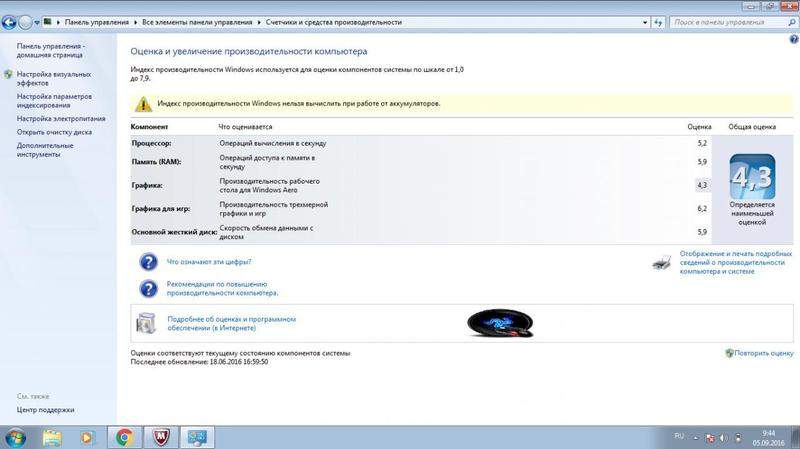Select 'Панель управления' breadcrumb in address bar

[97, 22]
